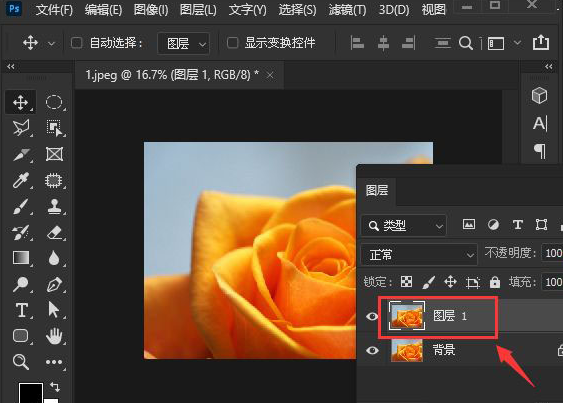Select the Gradient tool

(21, 258)
